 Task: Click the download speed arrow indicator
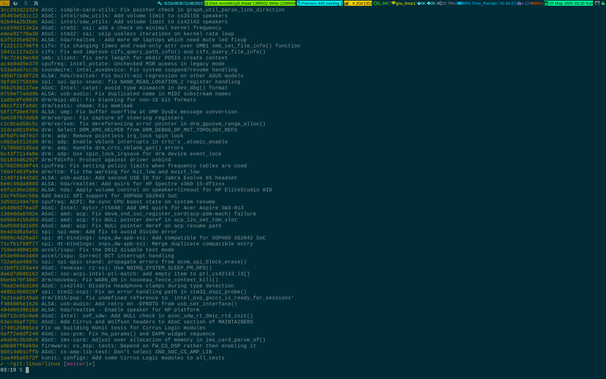422,3
